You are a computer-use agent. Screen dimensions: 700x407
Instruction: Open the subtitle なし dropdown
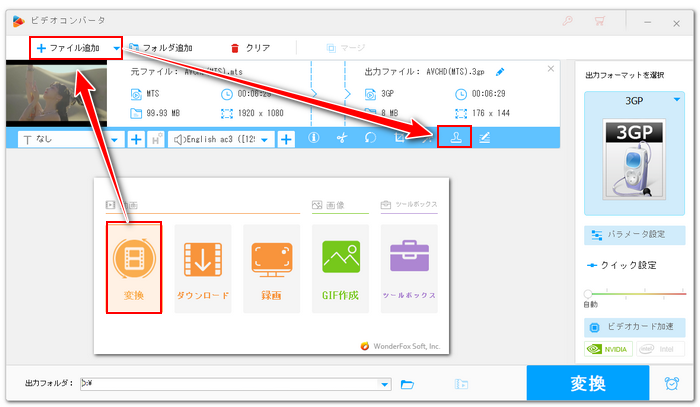65,139
